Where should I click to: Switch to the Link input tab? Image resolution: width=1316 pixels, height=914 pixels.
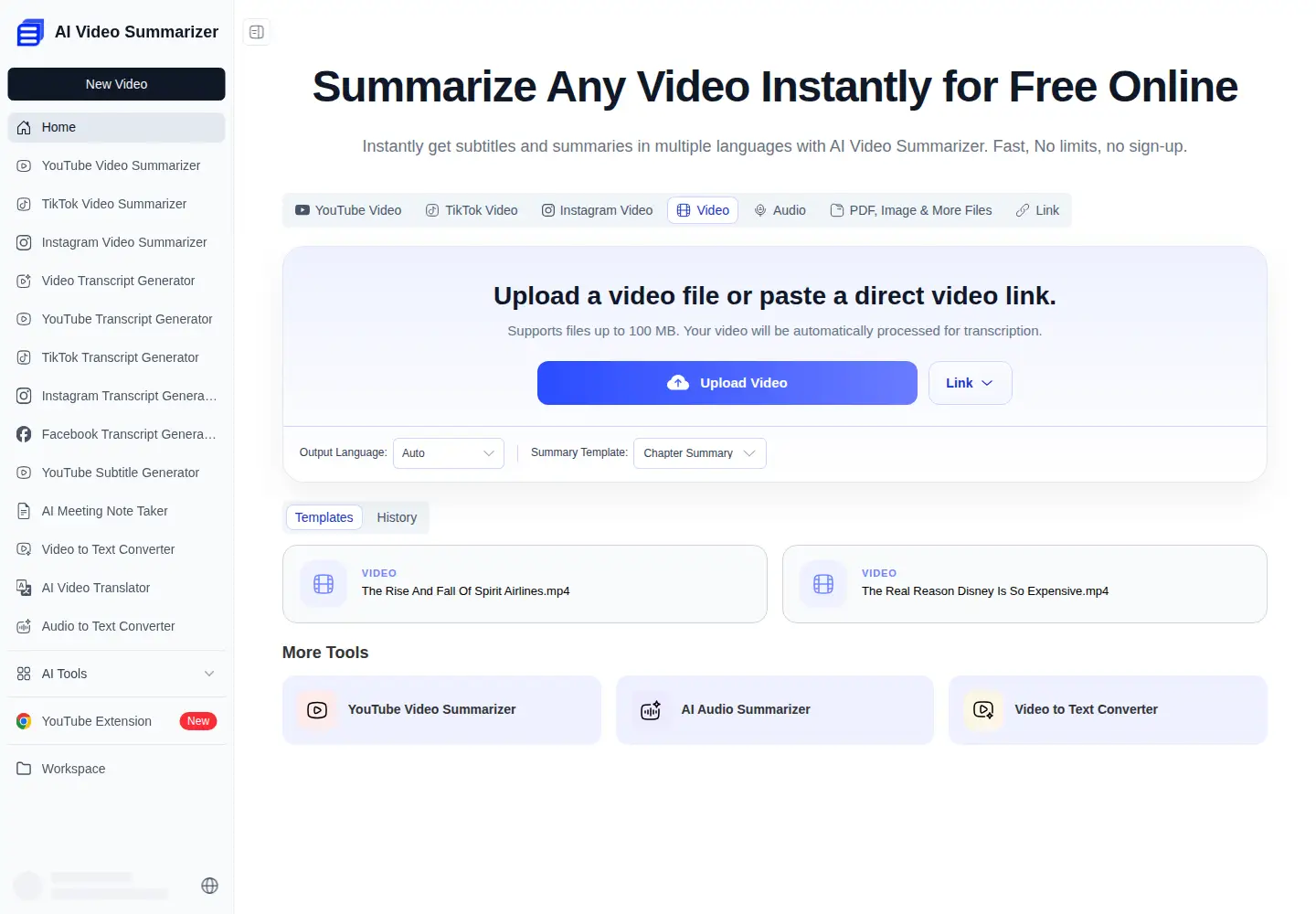(1037, 210)
